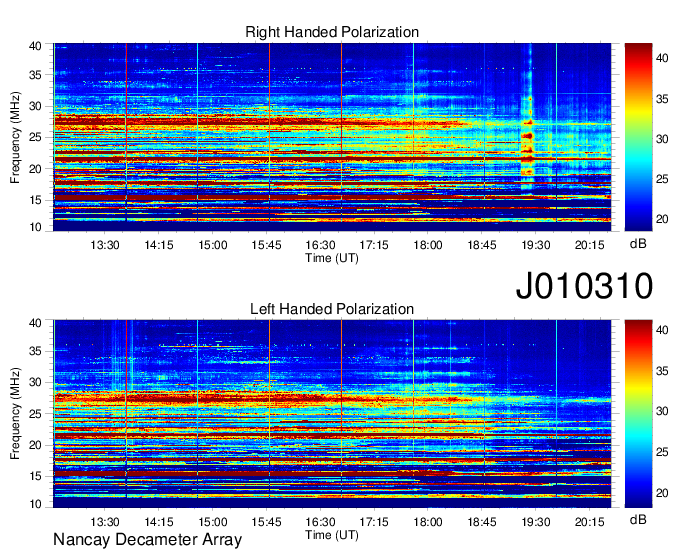Click the 20 MHz label on top frequency axis
The width and height of the screenshot is (680, 552).
coord(36,169)
